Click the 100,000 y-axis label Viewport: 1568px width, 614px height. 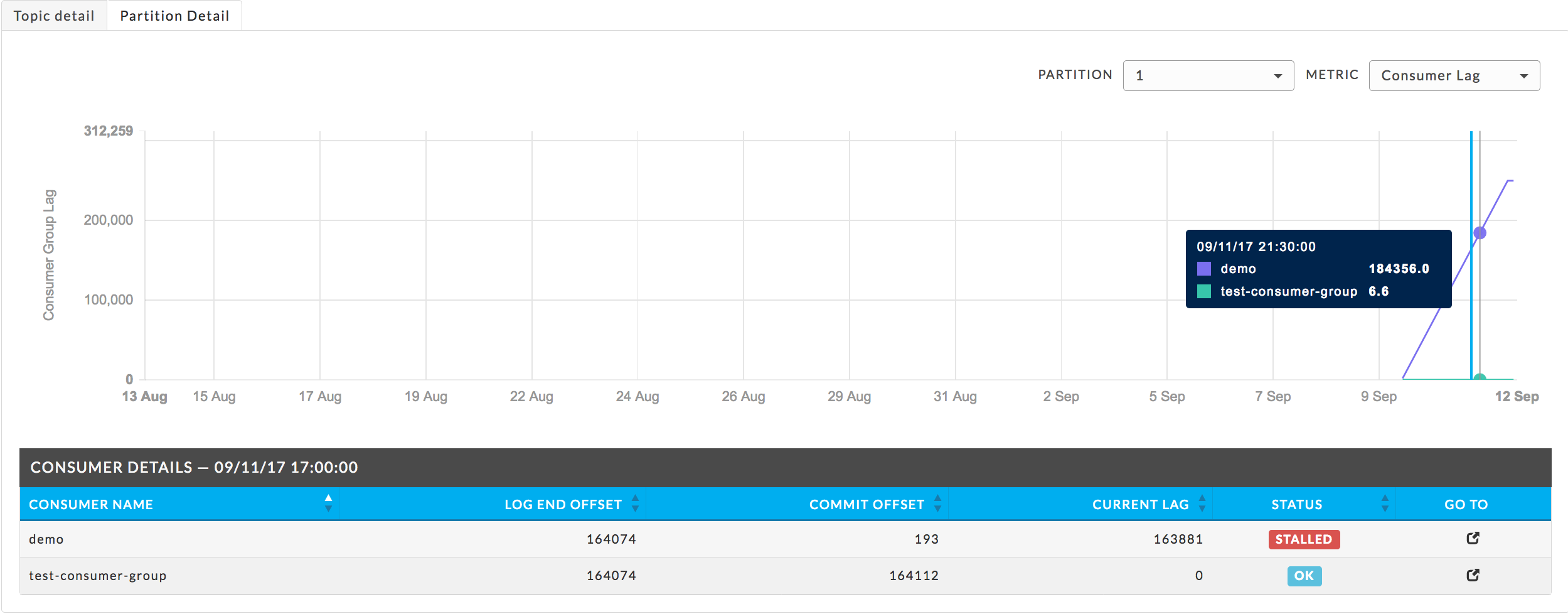click(x=109, y=299)
